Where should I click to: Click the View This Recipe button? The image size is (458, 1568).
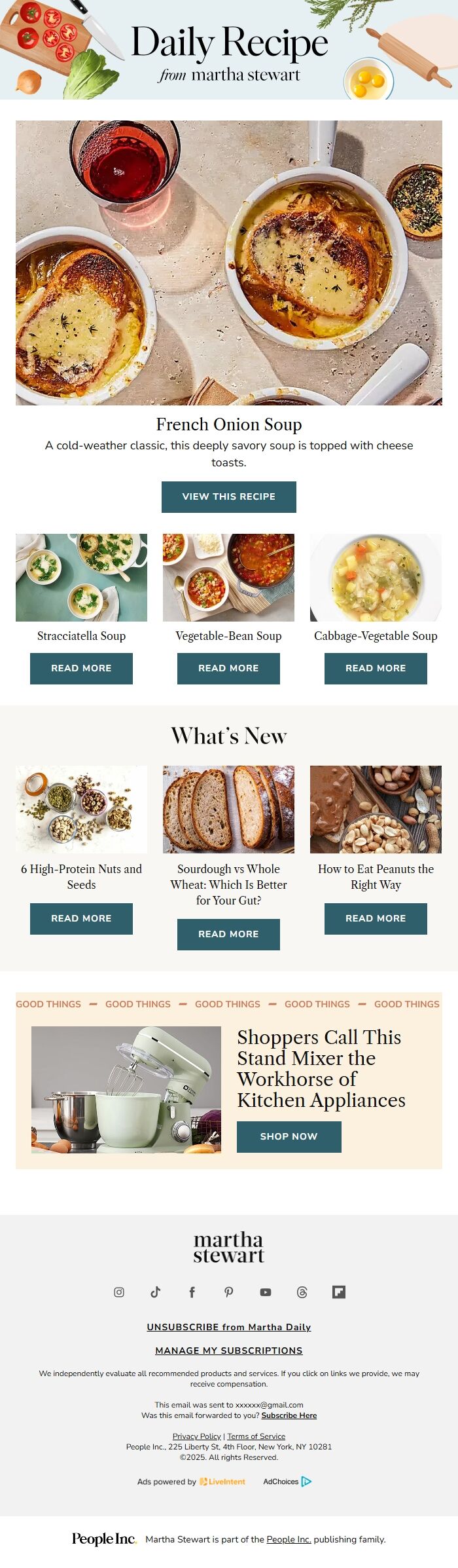[x=229, y=496]
